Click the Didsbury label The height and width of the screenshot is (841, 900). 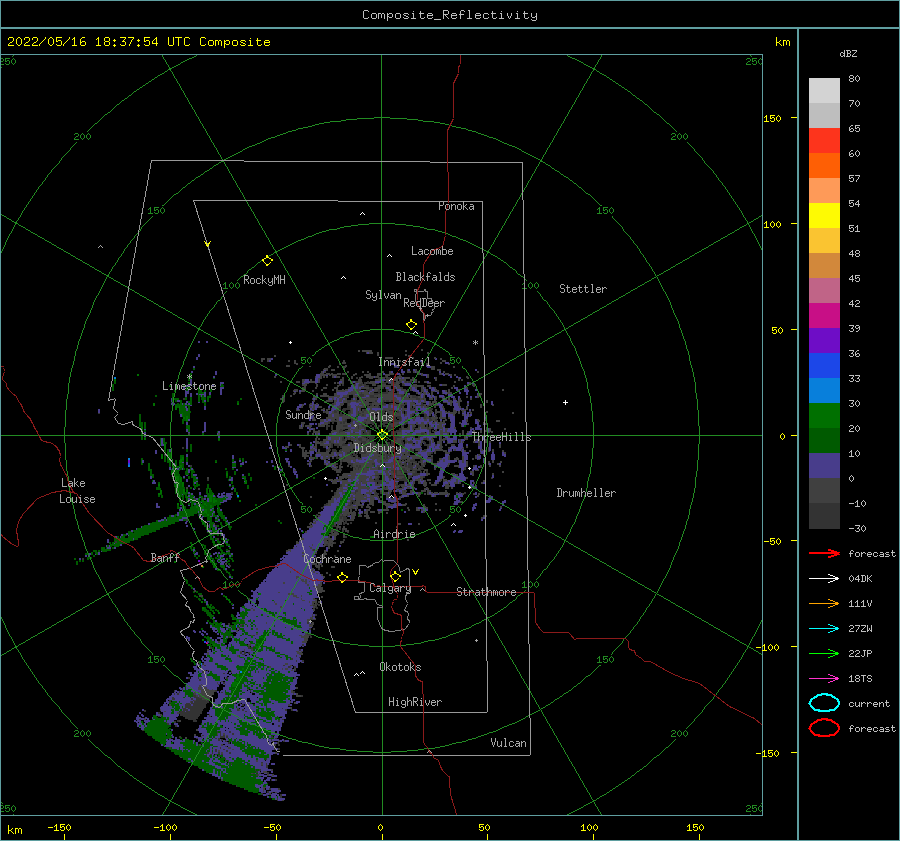378,448
